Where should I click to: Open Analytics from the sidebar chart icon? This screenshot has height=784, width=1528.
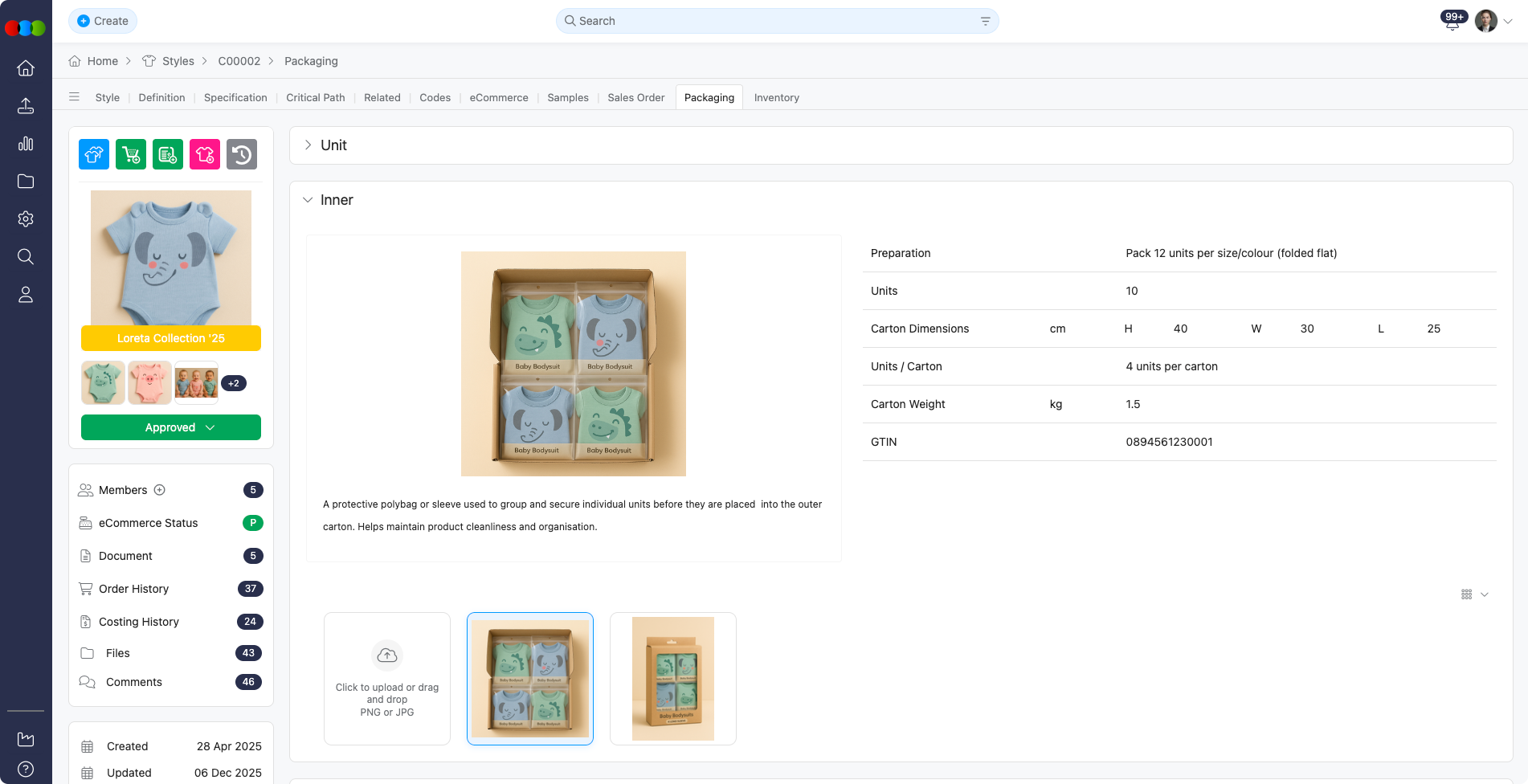click(x=26, y=144)
